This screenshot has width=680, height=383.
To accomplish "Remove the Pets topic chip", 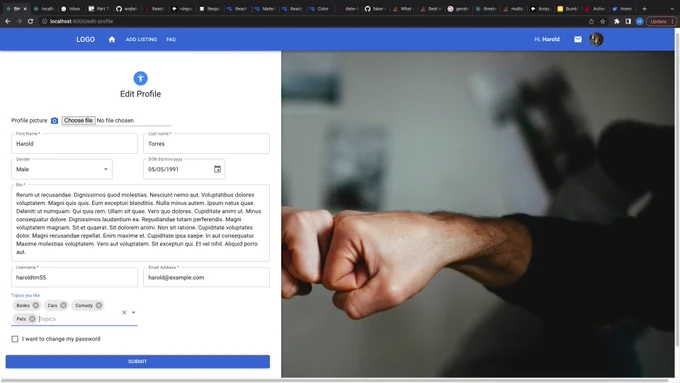I will 32,319.
